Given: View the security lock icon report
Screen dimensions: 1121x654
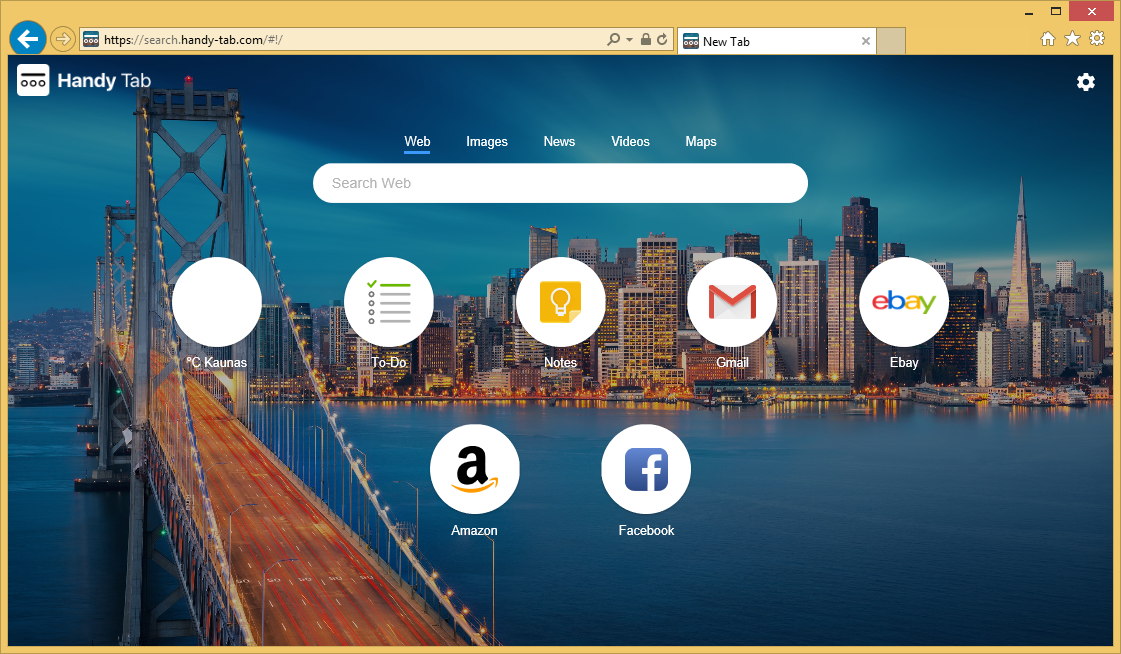Looking at the screenshot, I should click(646, 39).
